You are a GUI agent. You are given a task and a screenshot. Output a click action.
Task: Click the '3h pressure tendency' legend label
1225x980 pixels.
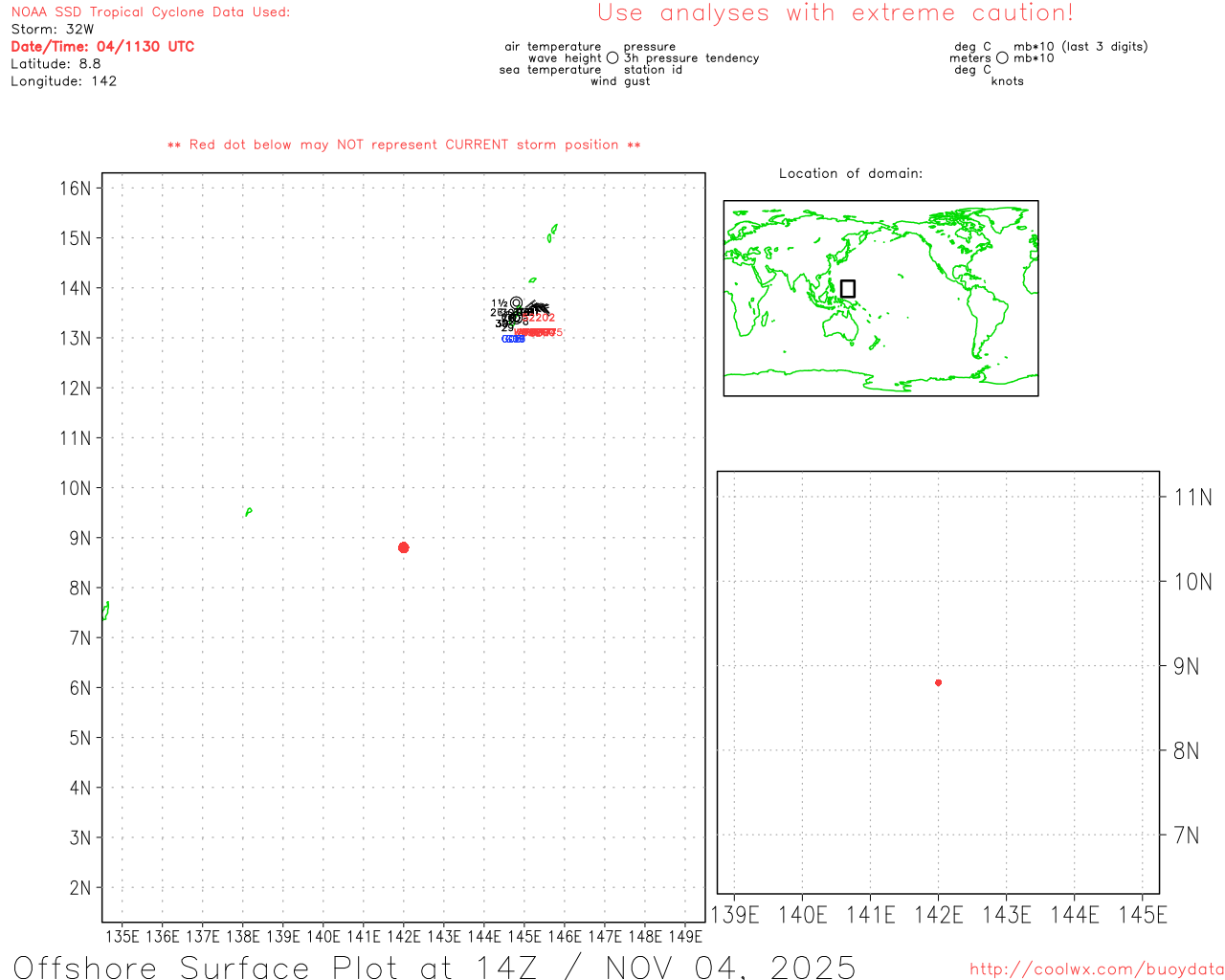click(x=691, y=58)
